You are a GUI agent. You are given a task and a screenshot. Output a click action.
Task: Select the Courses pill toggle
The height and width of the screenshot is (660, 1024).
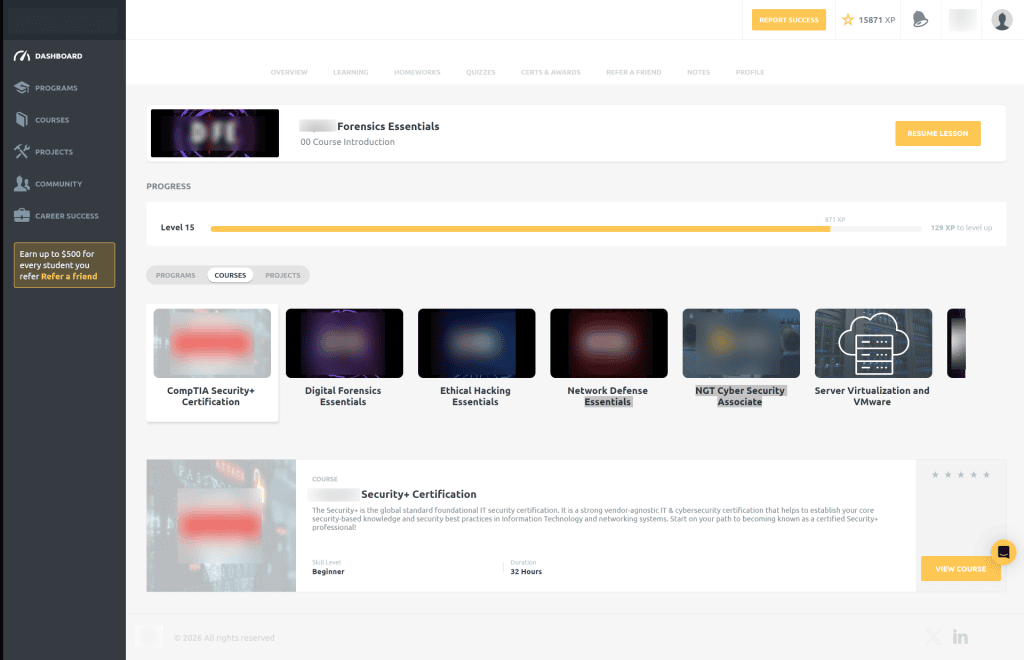click(231, 275)
